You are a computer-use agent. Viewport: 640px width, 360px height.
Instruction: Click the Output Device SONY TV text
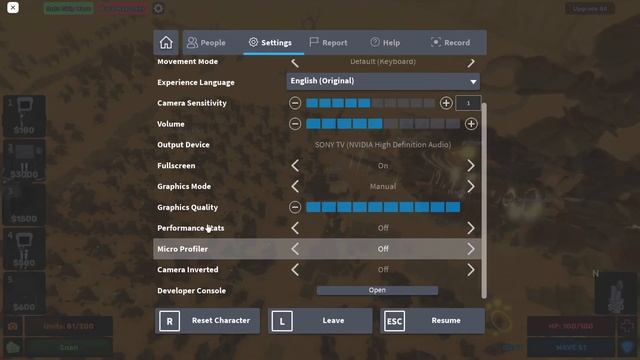tap(383, 144)
